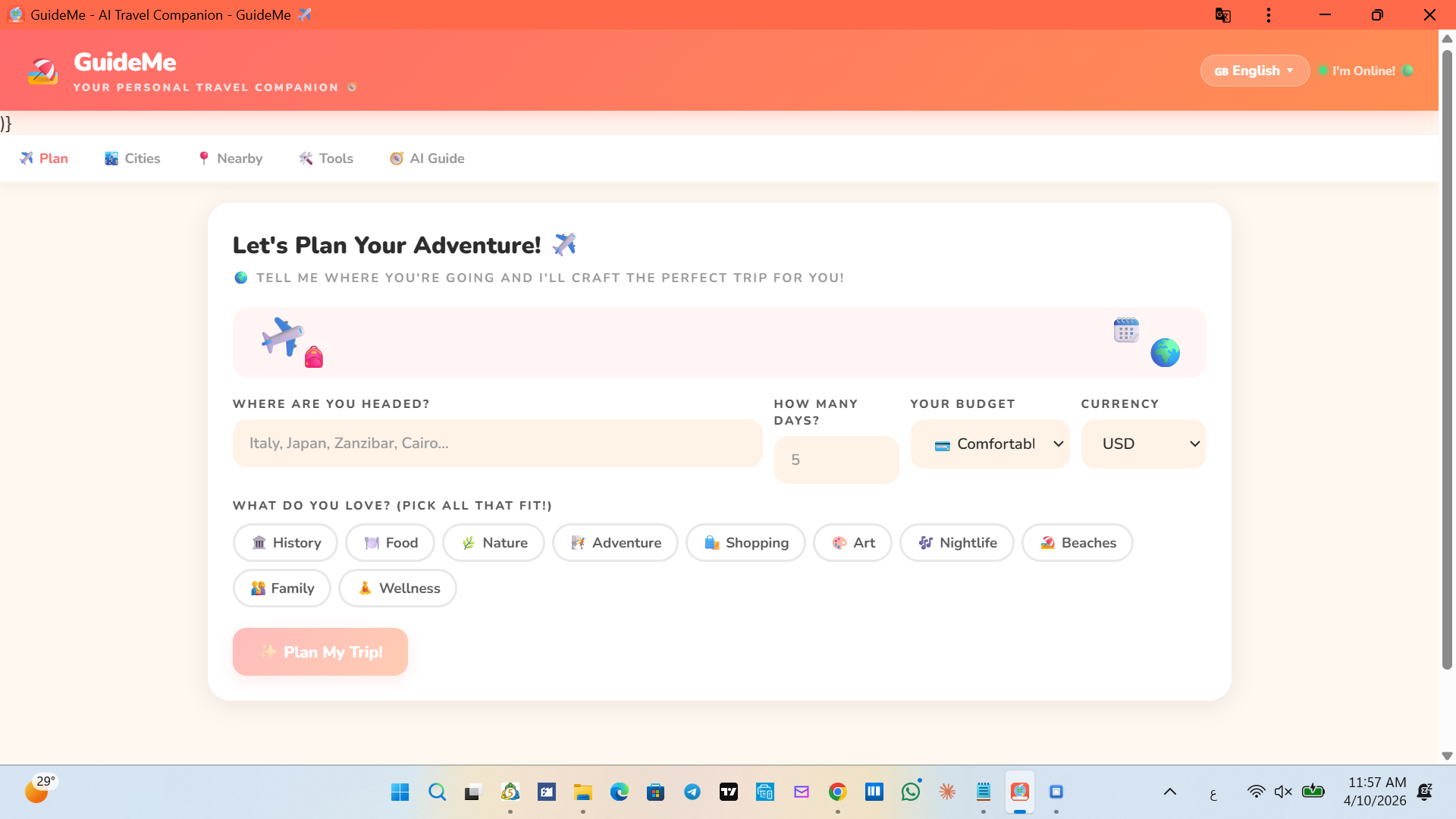
Task: Click the GuideMe rocket logo
Action: [x=43, y=71]
